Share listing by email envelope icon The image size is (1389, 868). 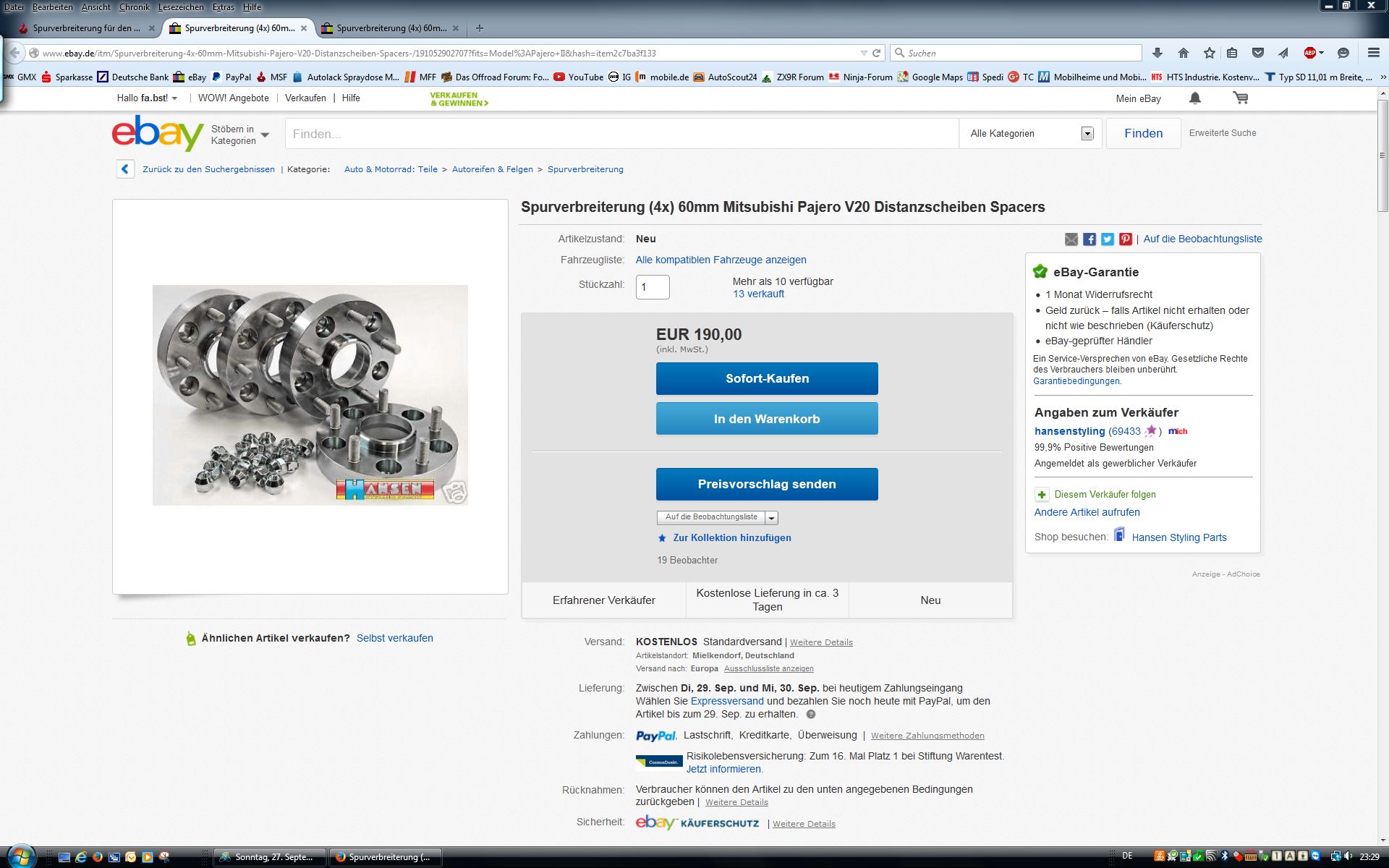click(x=1071, y=239)
